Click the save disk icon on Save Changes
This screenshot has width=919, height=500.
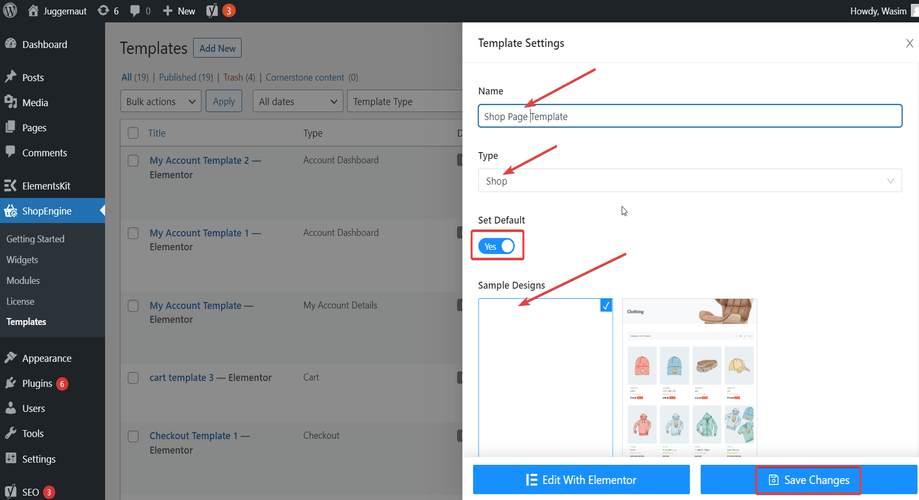[774, 480]
